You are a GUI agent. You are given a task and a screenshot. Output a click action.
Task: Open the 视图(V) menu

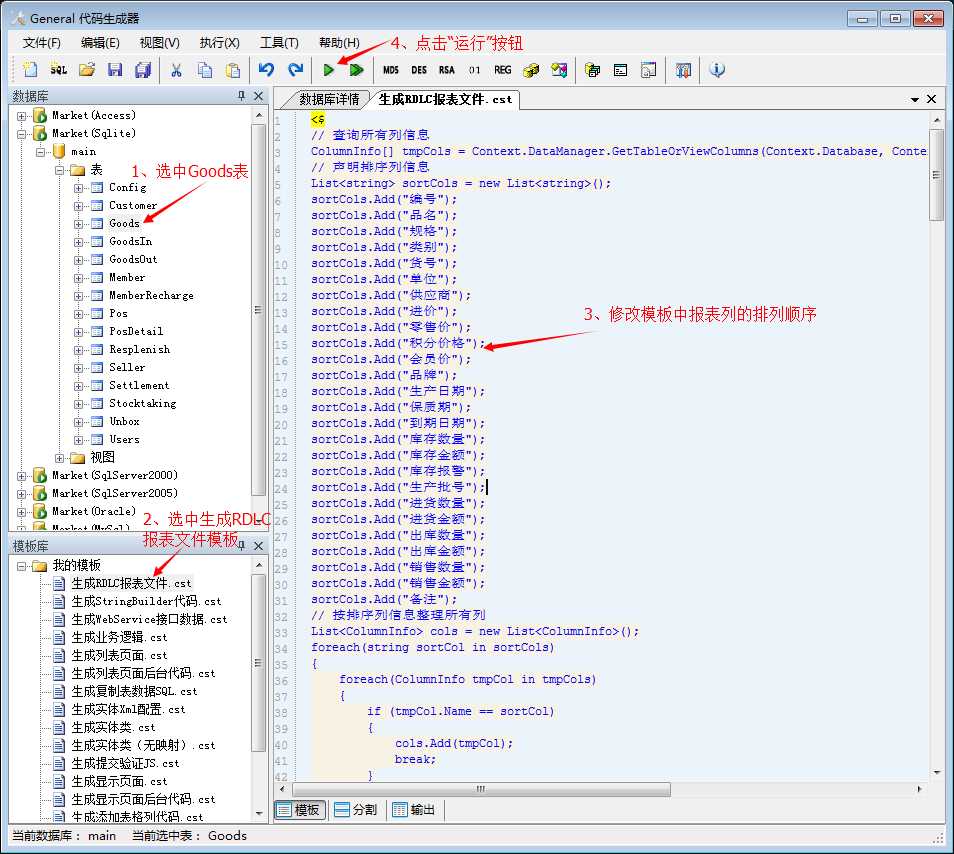pyautogui.click(x=159, y=43)
